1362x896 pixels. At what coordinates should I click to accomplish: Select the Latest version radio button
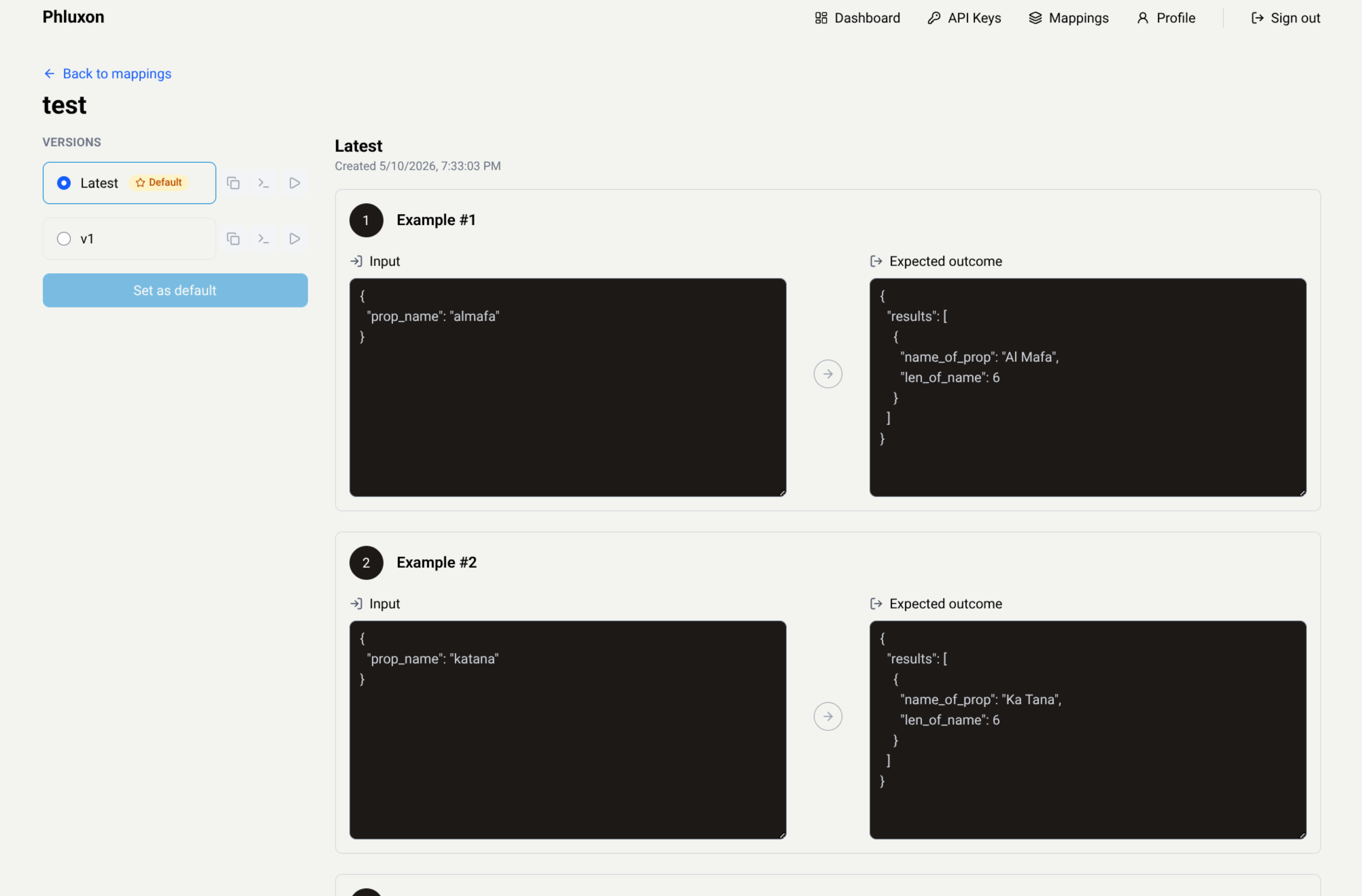[x=64, y=183]
